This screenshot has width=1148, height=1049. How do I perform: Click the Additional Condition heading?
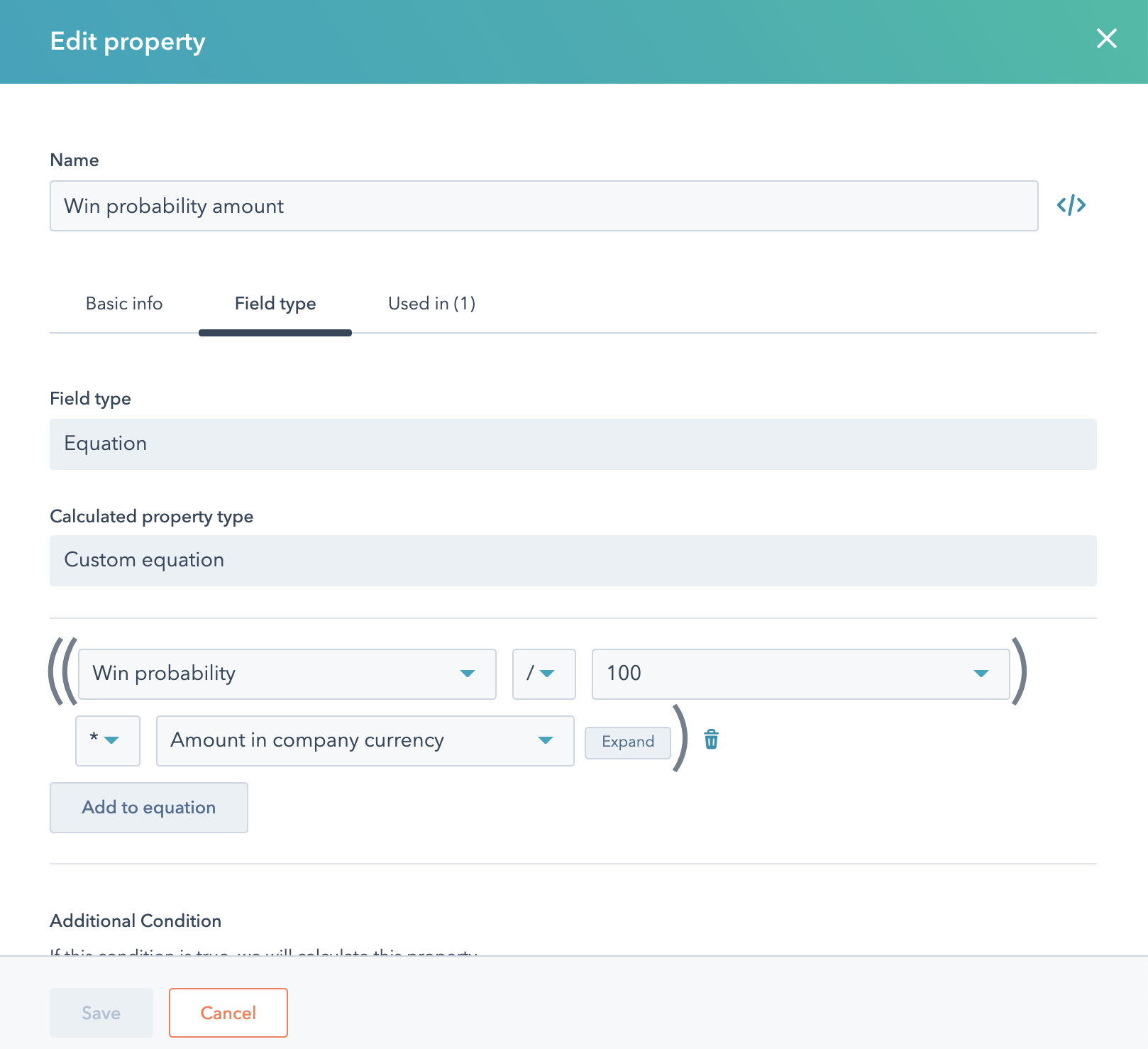coord(136,921)
